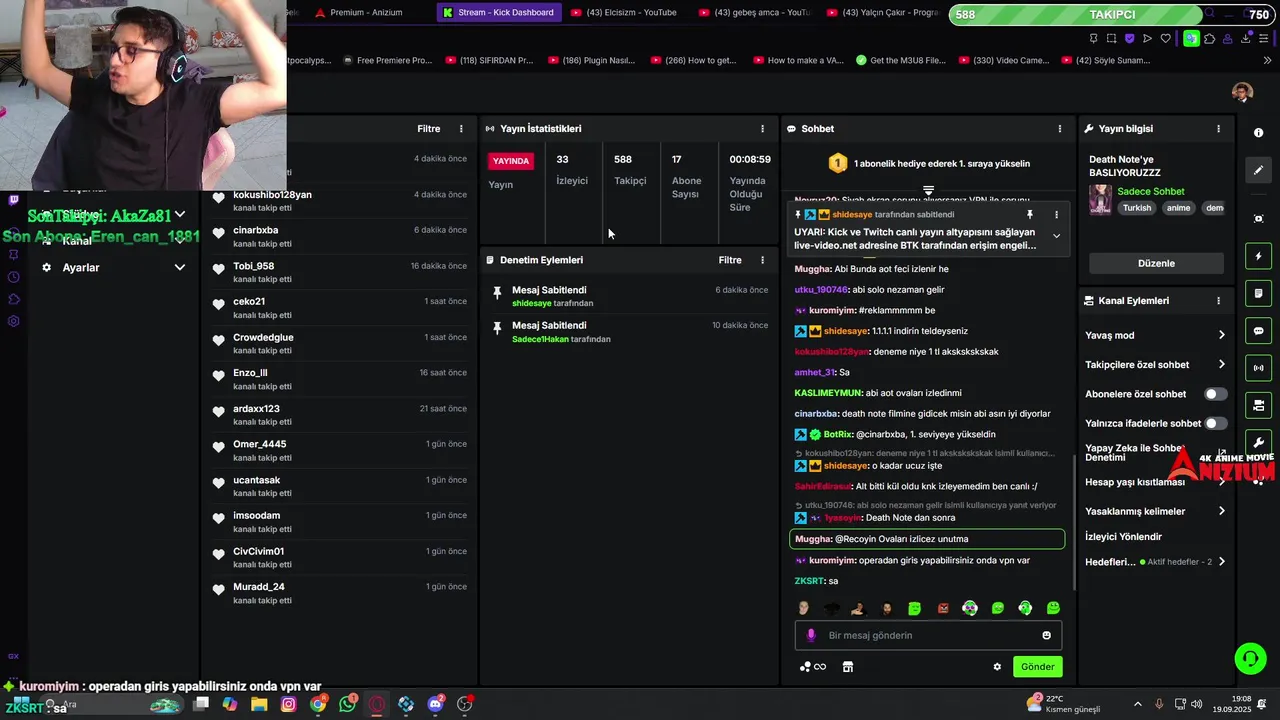This screenshot has height=720, width=1280.
Task: Open Takipçilere özel sohbet options arrow
Action: [x=1221, y=365]
